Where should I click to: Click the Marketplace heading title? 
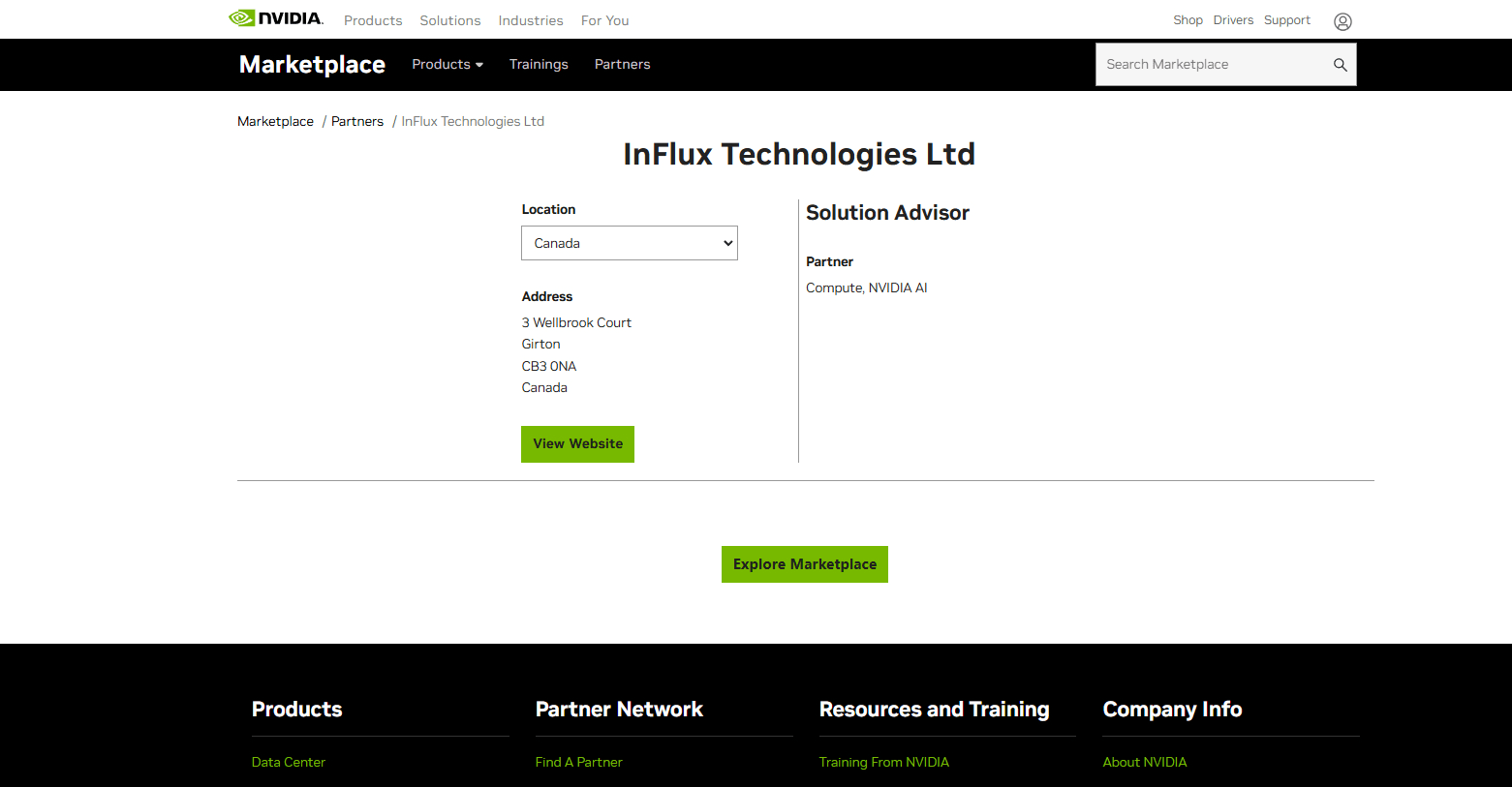pyautogui.click(x=312, y=65)
